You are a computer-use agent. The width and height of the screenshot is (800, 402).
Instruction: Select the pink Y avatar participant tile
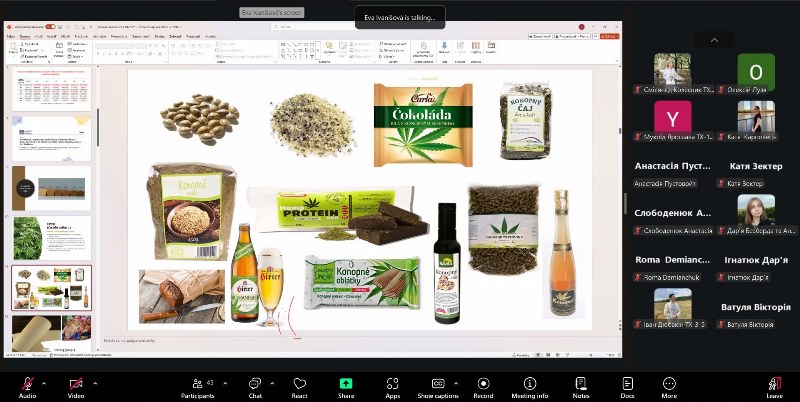coord(673,119)
